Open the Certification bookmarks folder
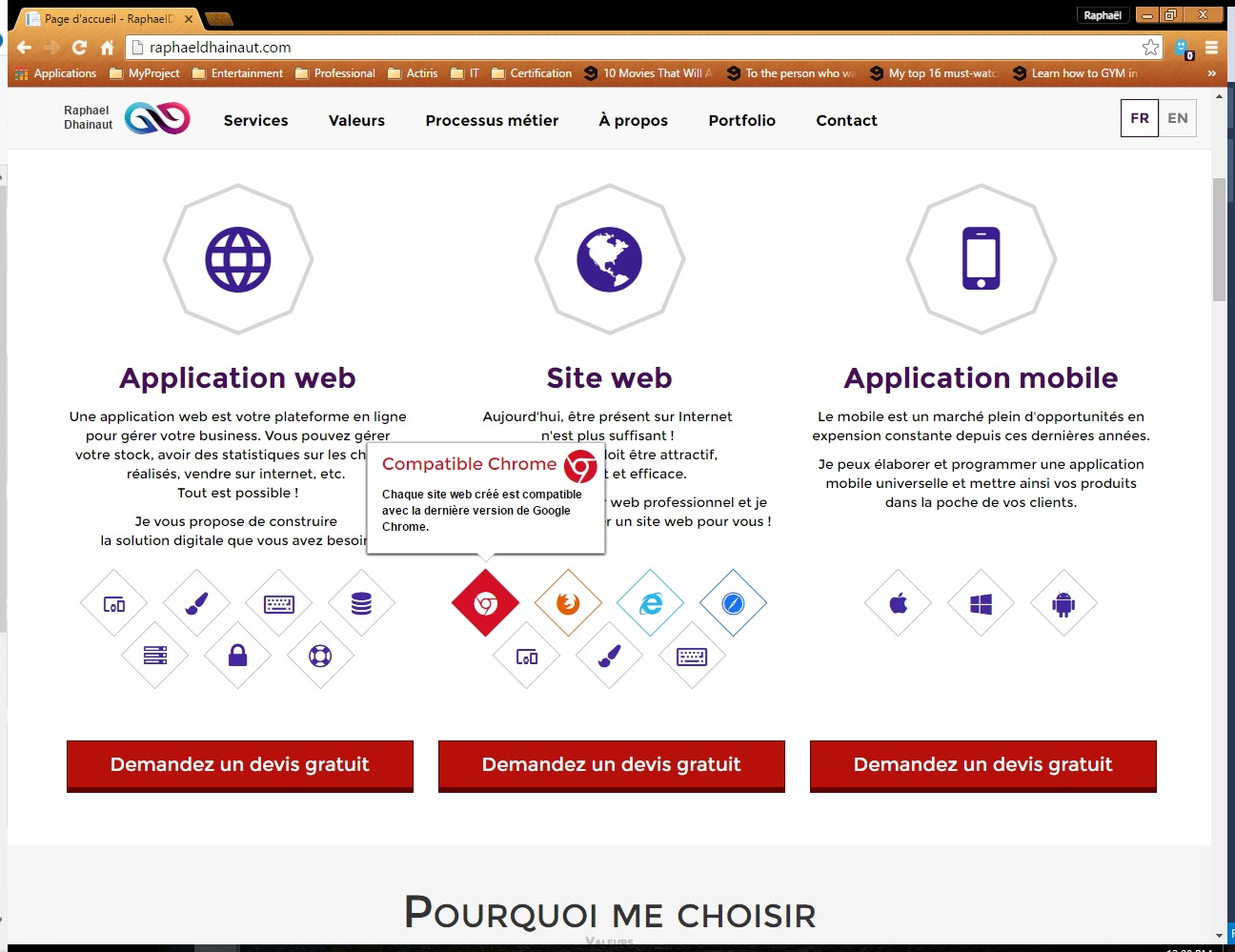Image resolution: width=1235 pixels, height=952 pixels. (532, 73)
